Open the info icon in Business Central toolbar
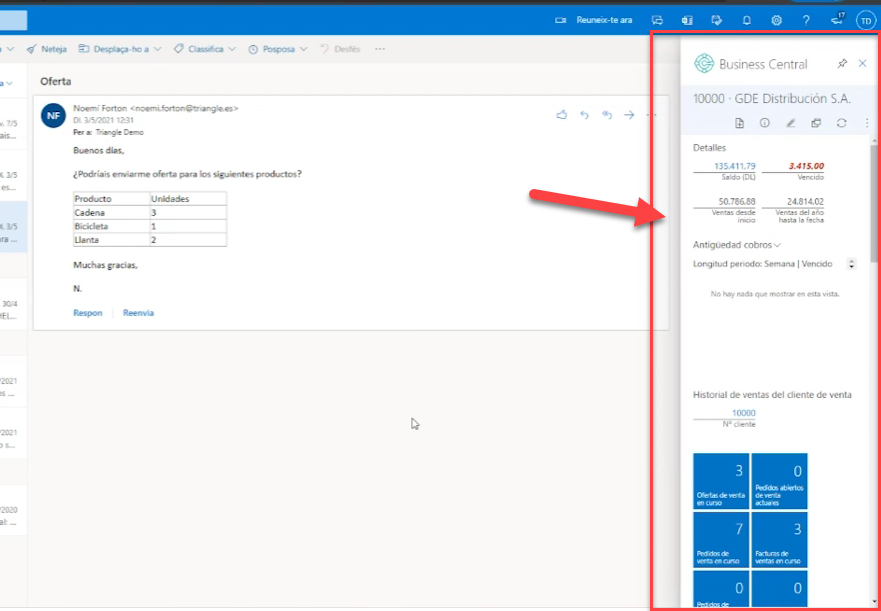881x611 pixels. tap(764, 124)
